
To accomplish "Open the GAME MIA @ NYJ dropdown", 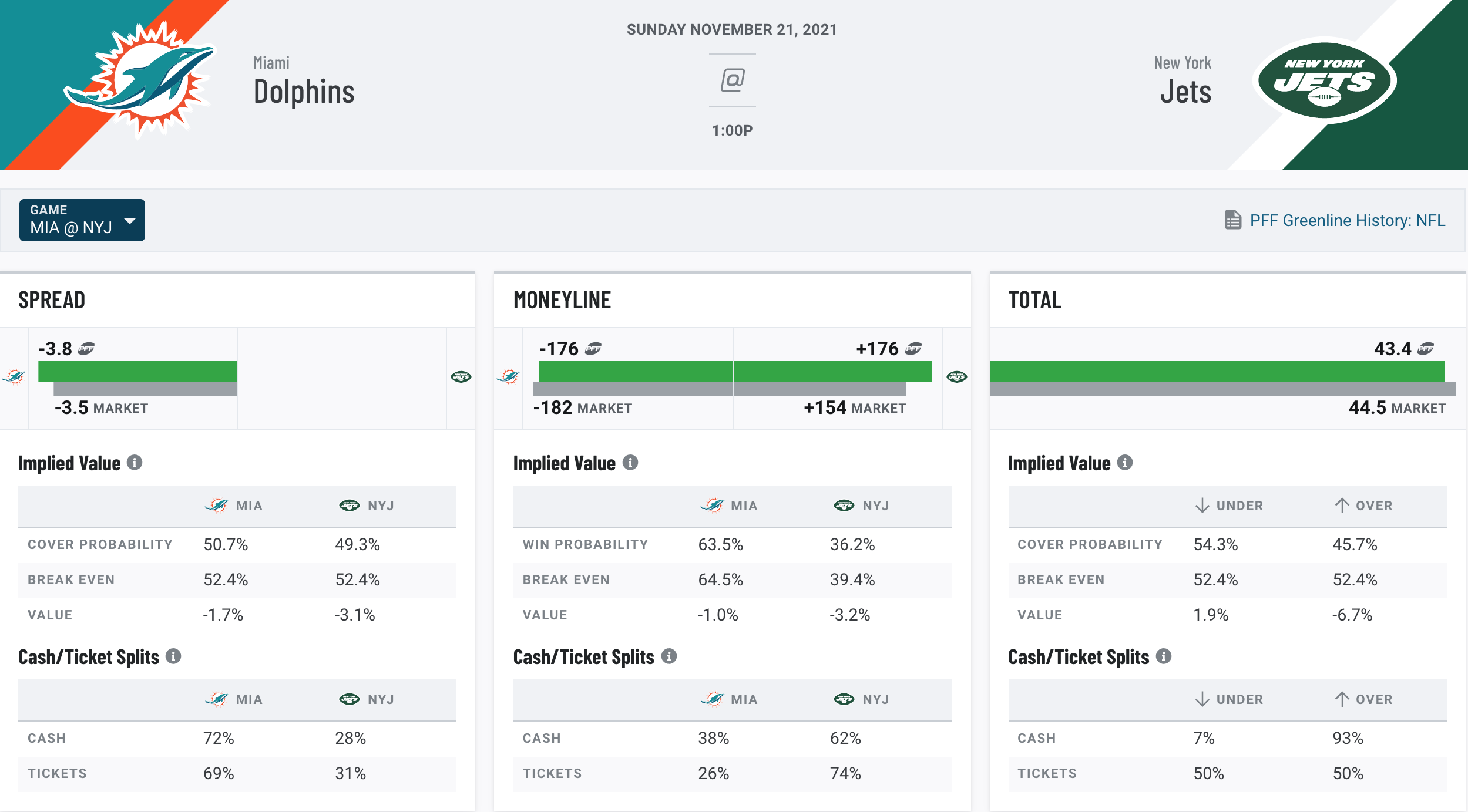I will point(82,220).
